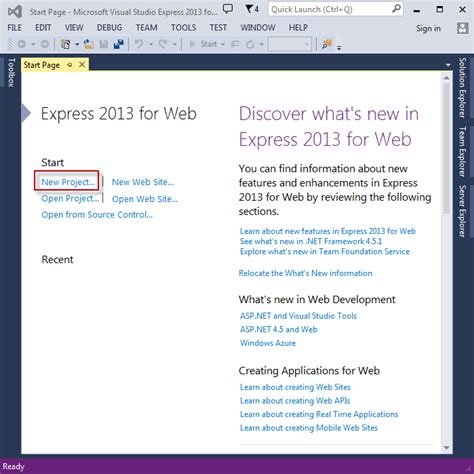474x474 pixels.
Task: Open the Windows Azure link
Action: [x=268, y=343]
